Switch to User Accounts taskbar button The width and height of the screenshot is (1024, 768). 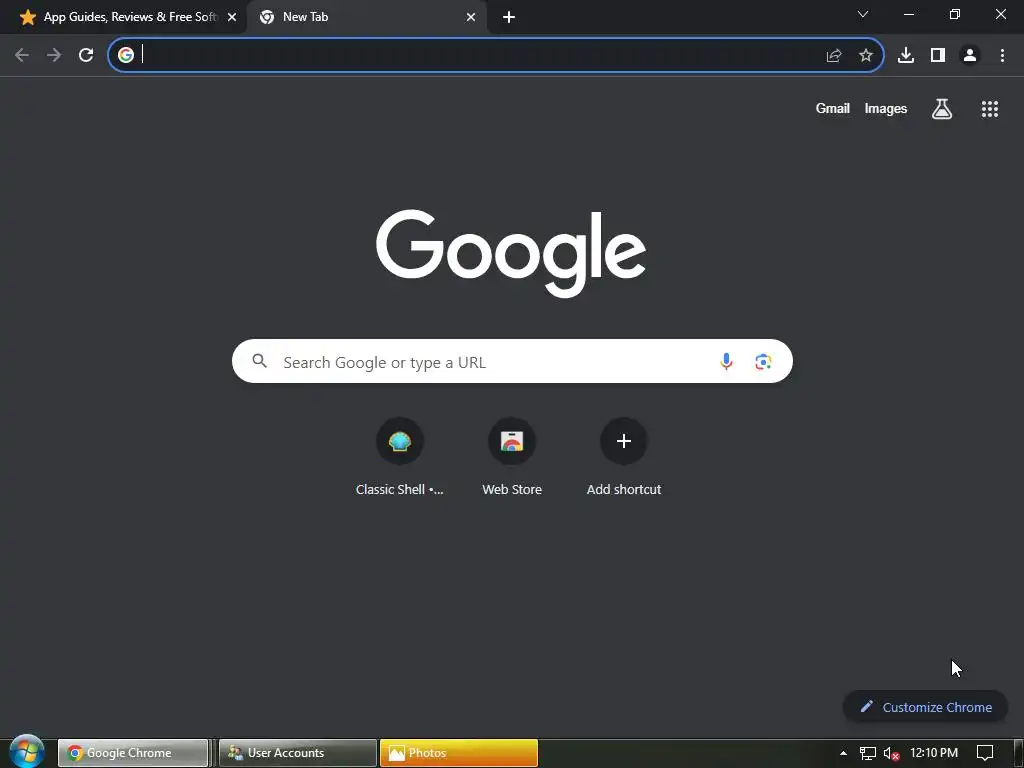[297, 753]
